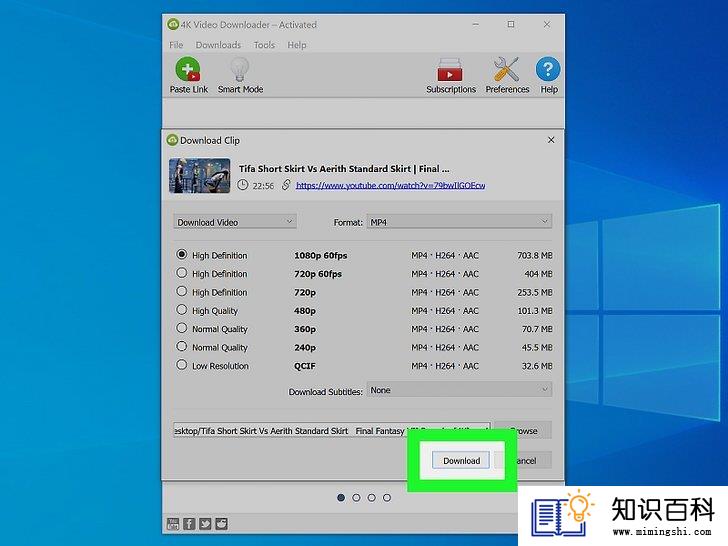This screenshot has width=728, height=546.
Task: Select Normal Quality 360p option
Action: tap(182, 328)
